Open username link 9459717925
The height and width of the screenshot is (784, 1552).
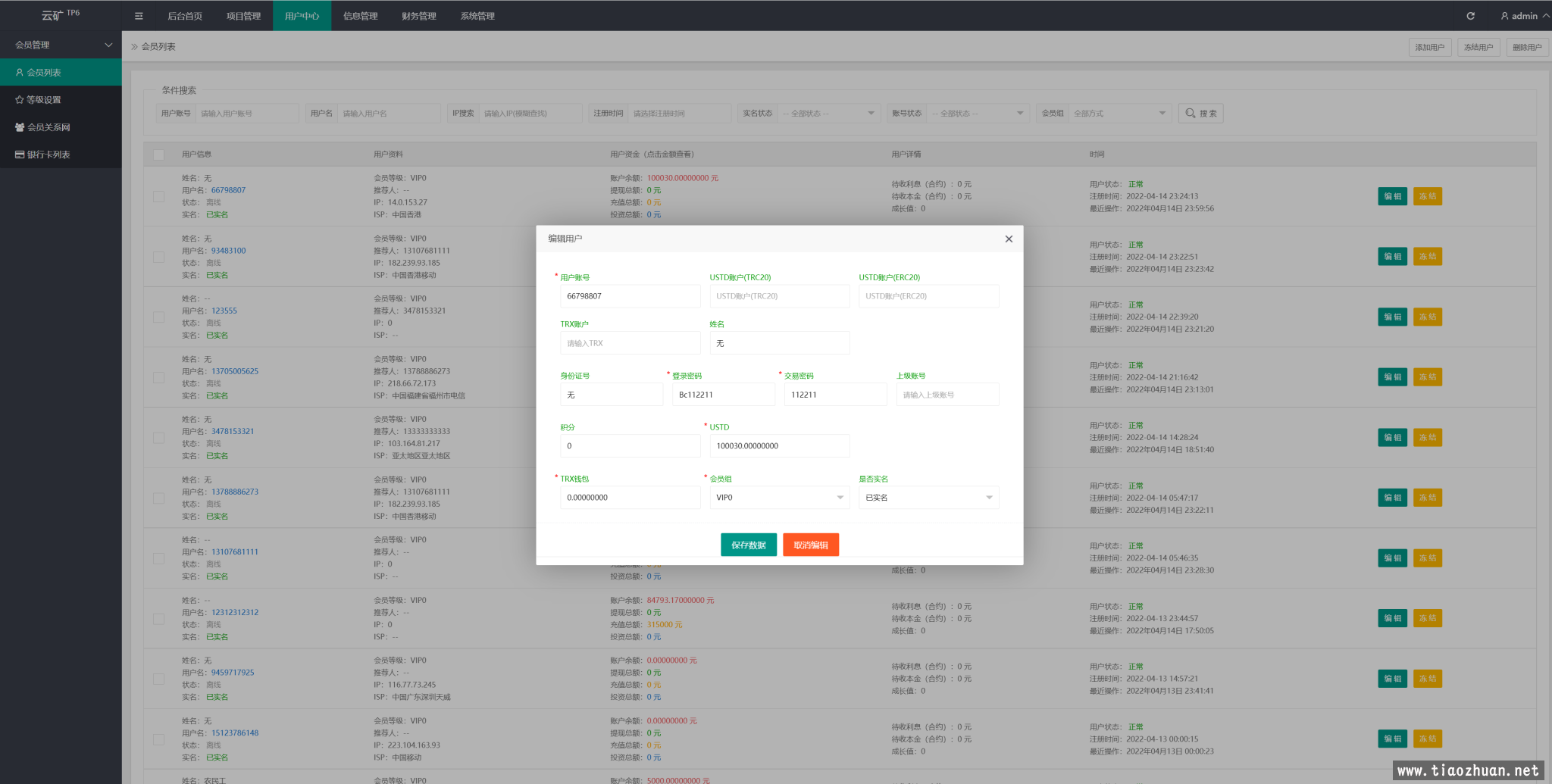pyautogui.click(x=233, y=673)
